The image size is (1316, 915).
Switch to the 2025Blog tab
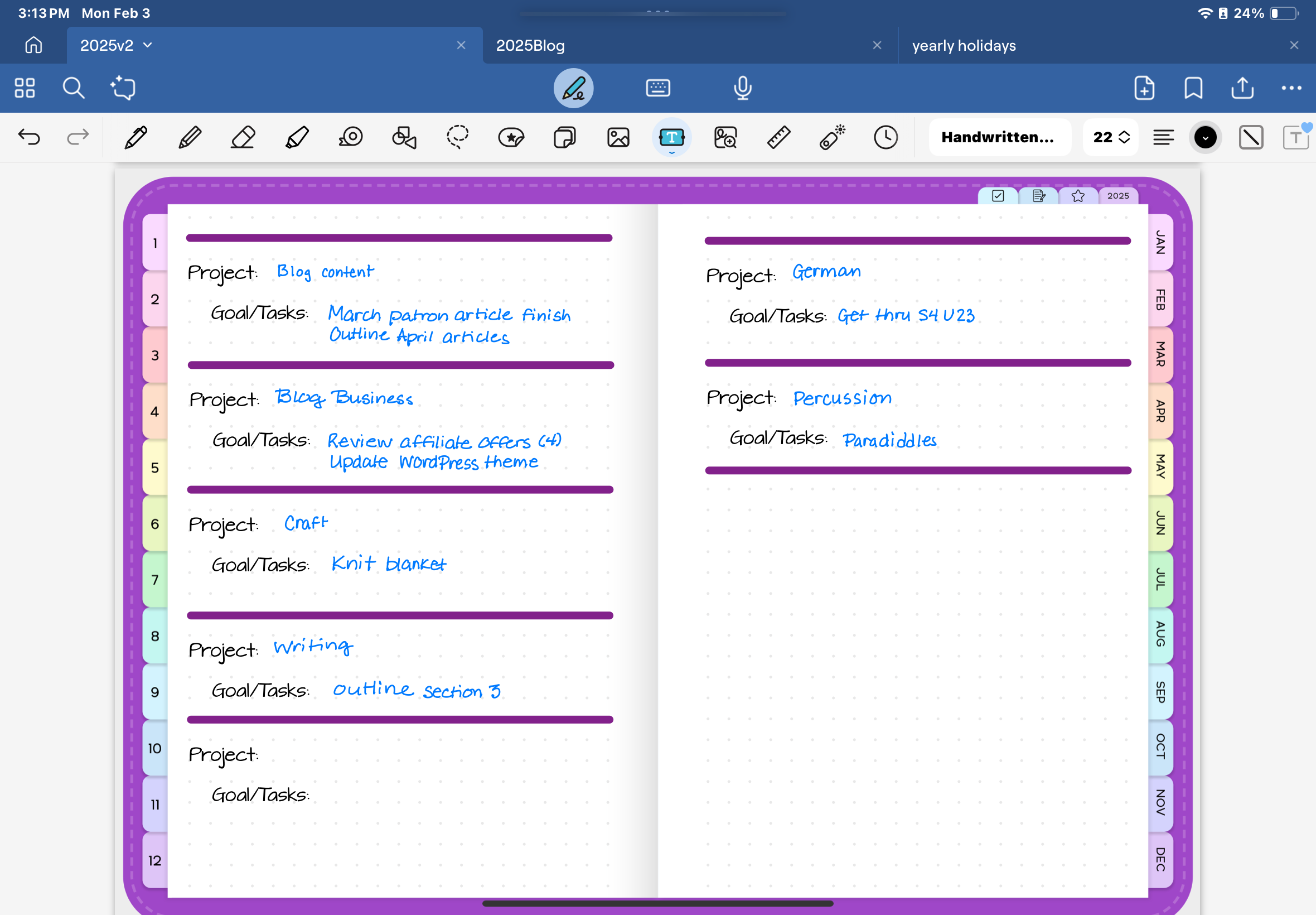530,45
